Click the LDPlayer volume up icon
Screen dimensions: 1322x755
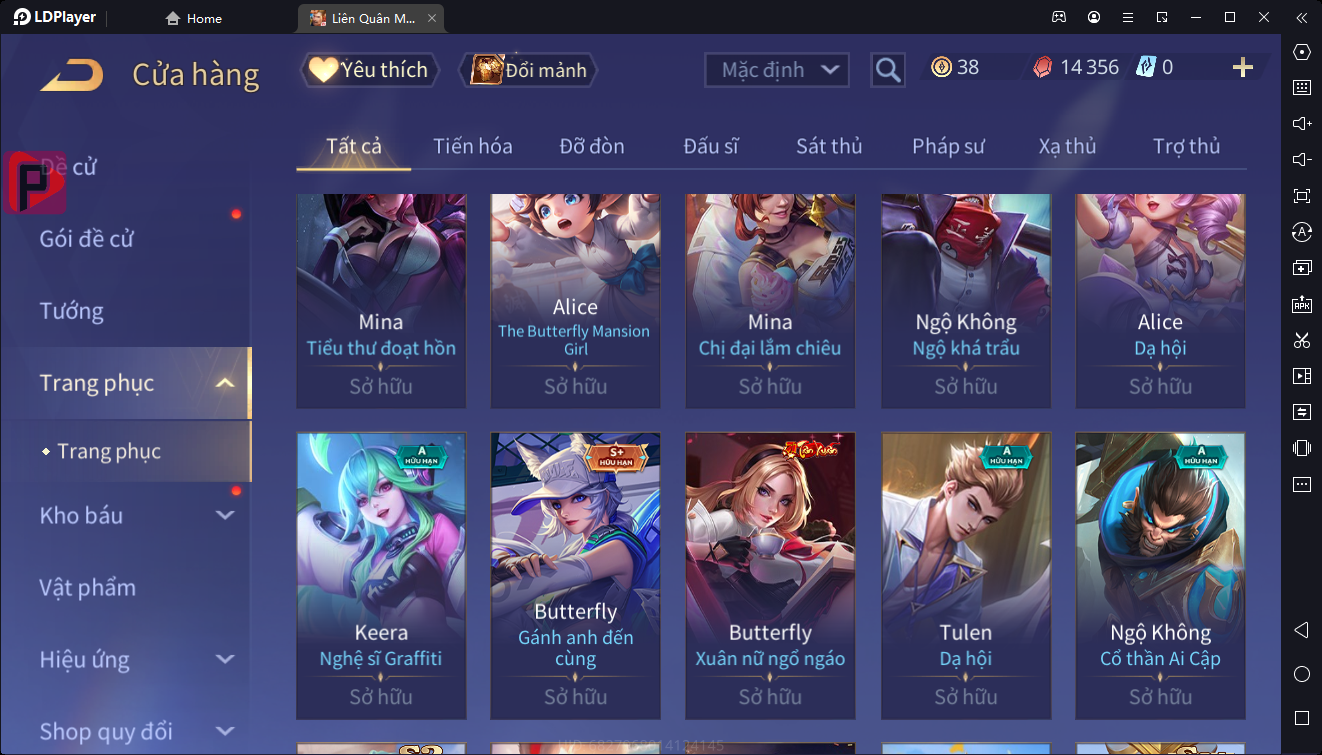1301,123
